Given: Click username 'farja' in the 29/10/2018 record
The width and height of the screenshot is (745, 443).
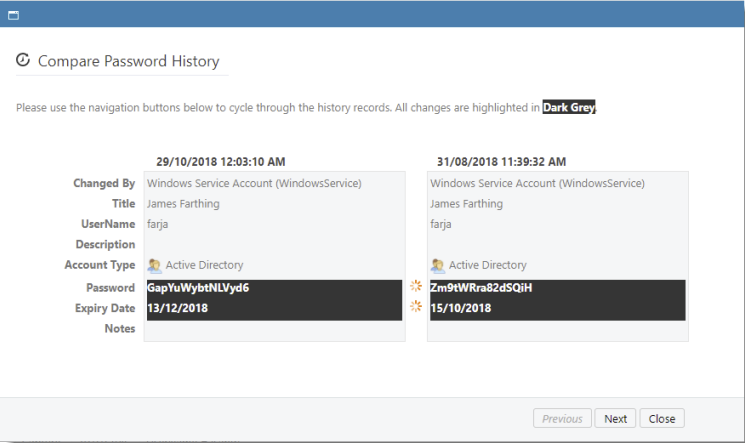Looking at the screenshot, I should click(x=157, y=224).
